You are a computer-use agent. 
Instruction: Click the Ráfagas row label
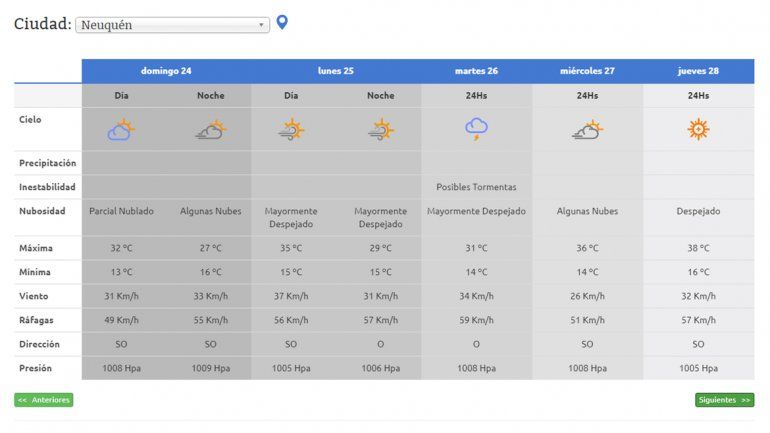(x=36, y=320)
